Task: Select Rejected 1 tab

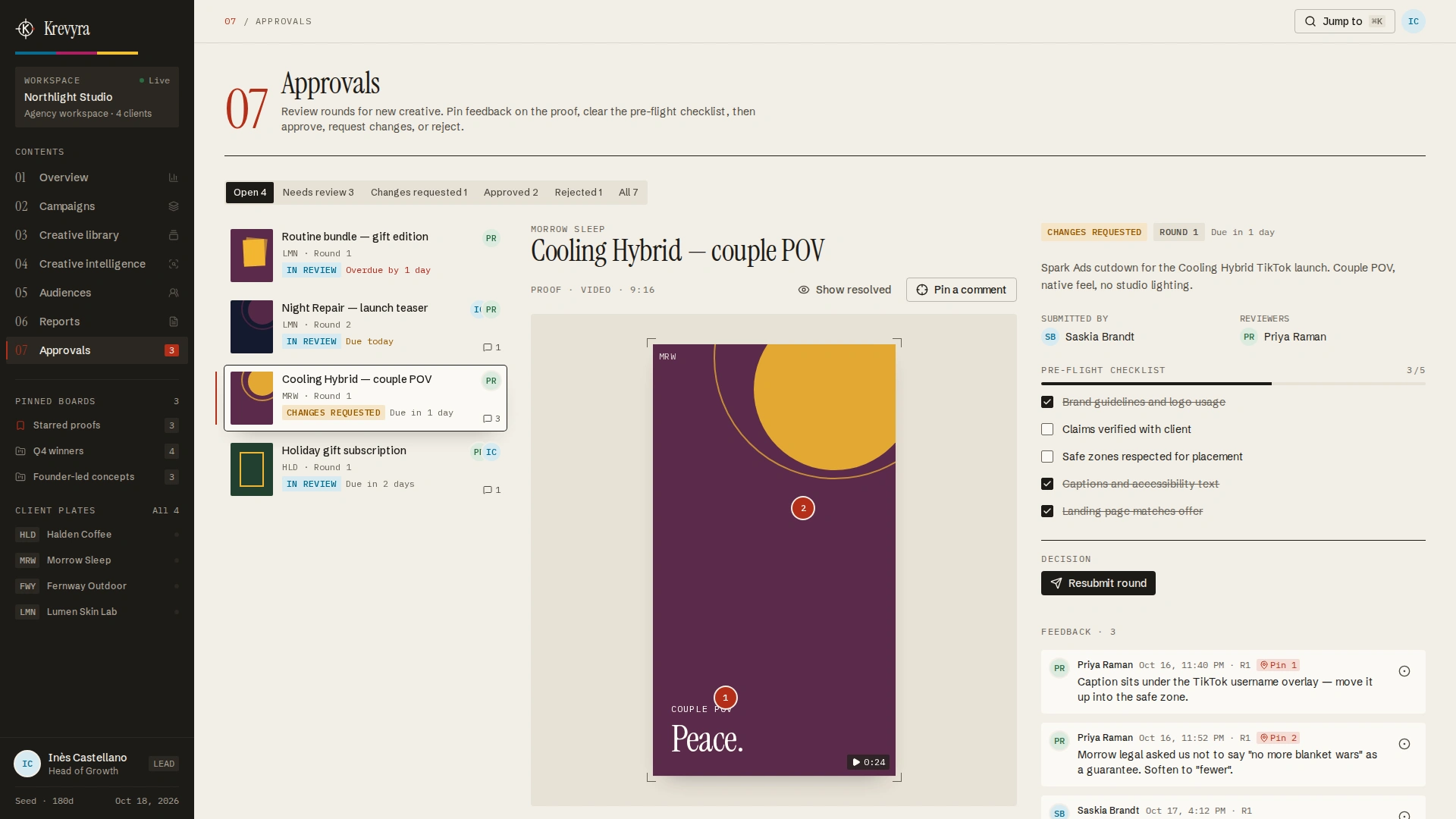Action: click(x=578, y=193)
